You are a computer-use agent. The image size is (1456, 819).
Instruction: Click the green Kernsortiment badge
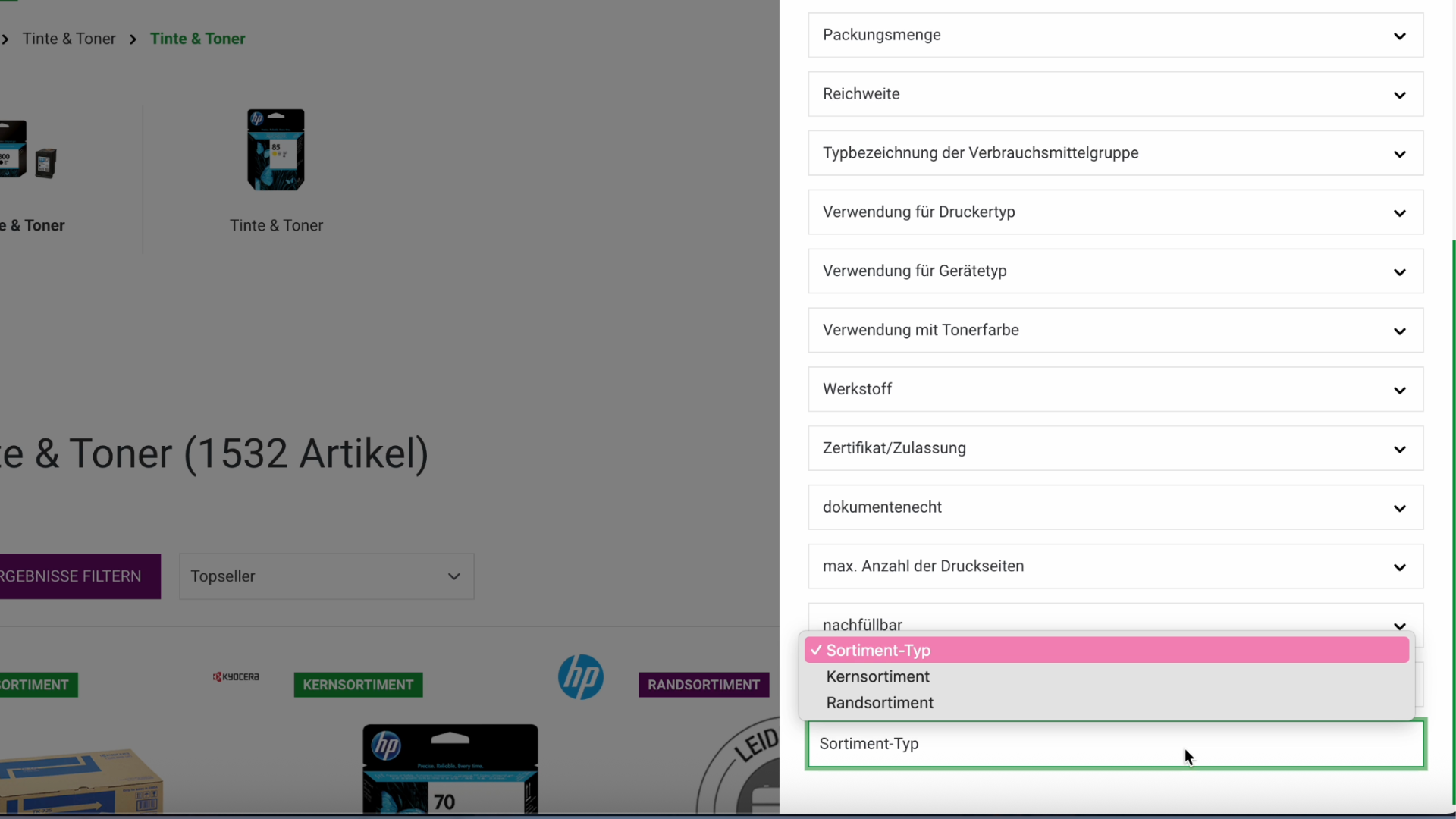(x=358, y=685)
